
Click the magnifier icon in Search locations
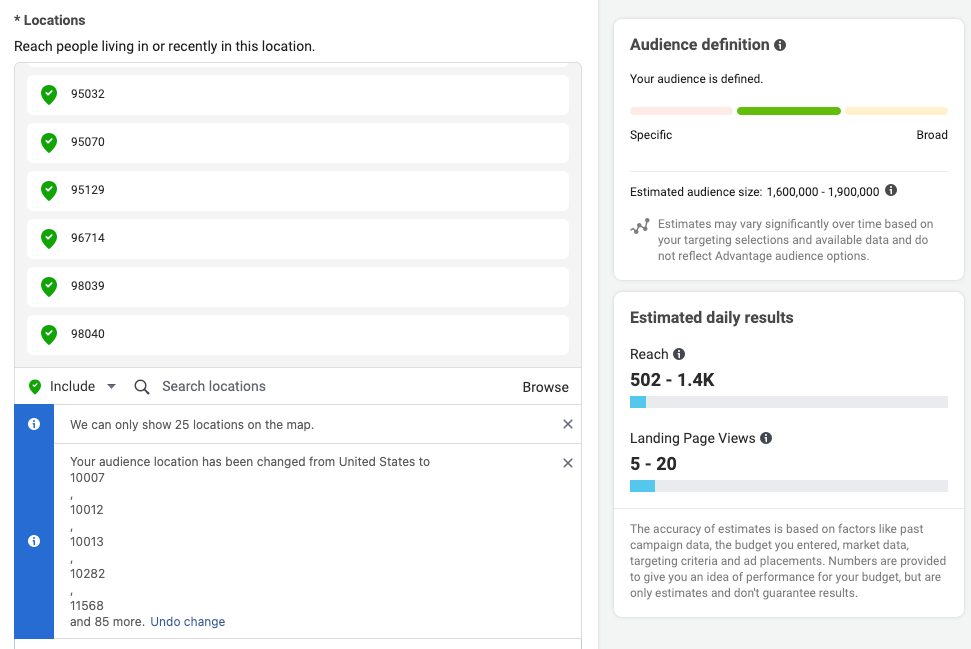click(141, 386)
